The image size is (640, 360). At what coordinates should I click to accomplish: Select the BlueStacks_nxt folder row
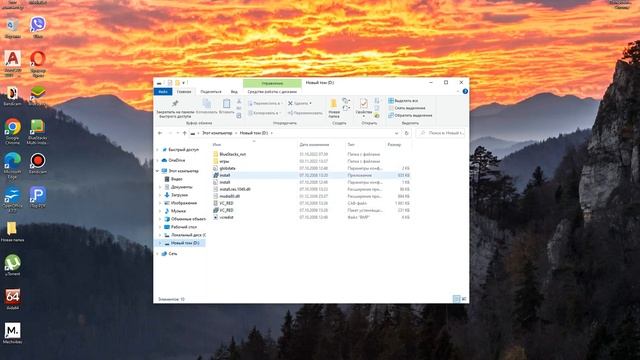point(311,154)
